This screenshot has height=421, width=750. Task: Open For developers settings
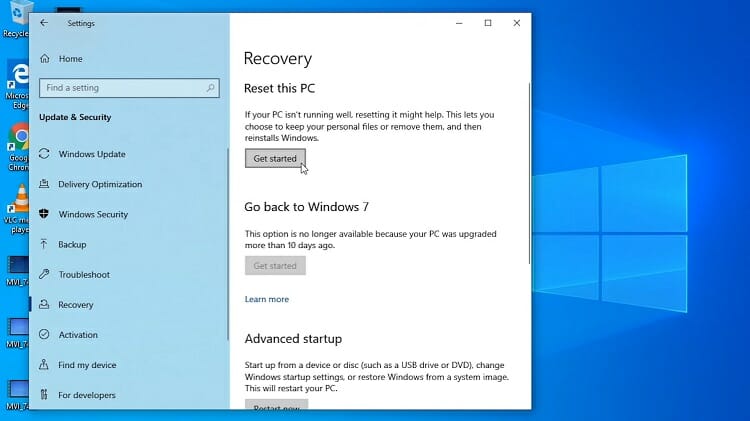(x=87, y=395)
